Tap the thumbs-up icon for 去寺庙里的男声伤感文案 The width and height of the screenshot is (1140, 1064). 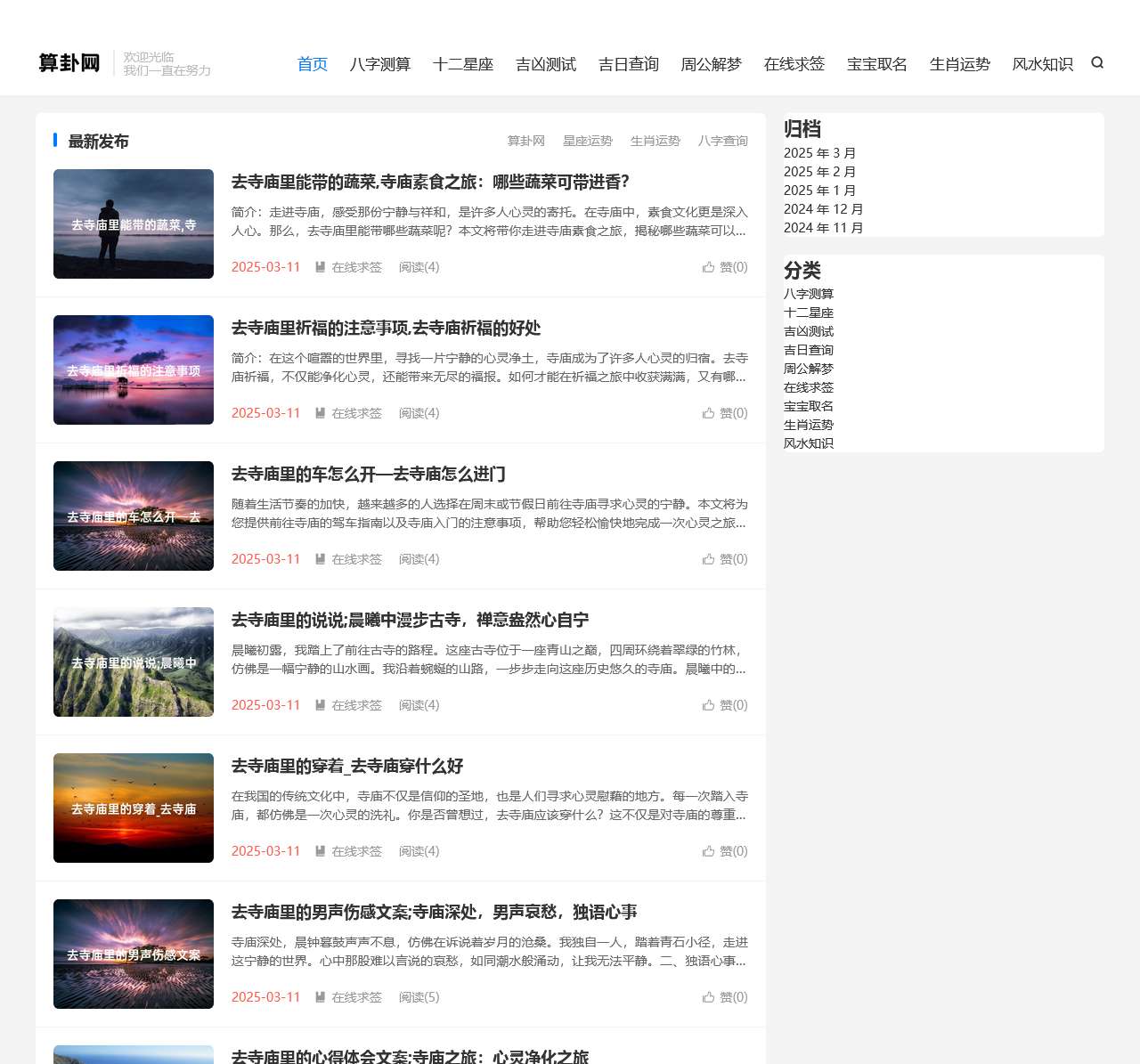[709, 997]
